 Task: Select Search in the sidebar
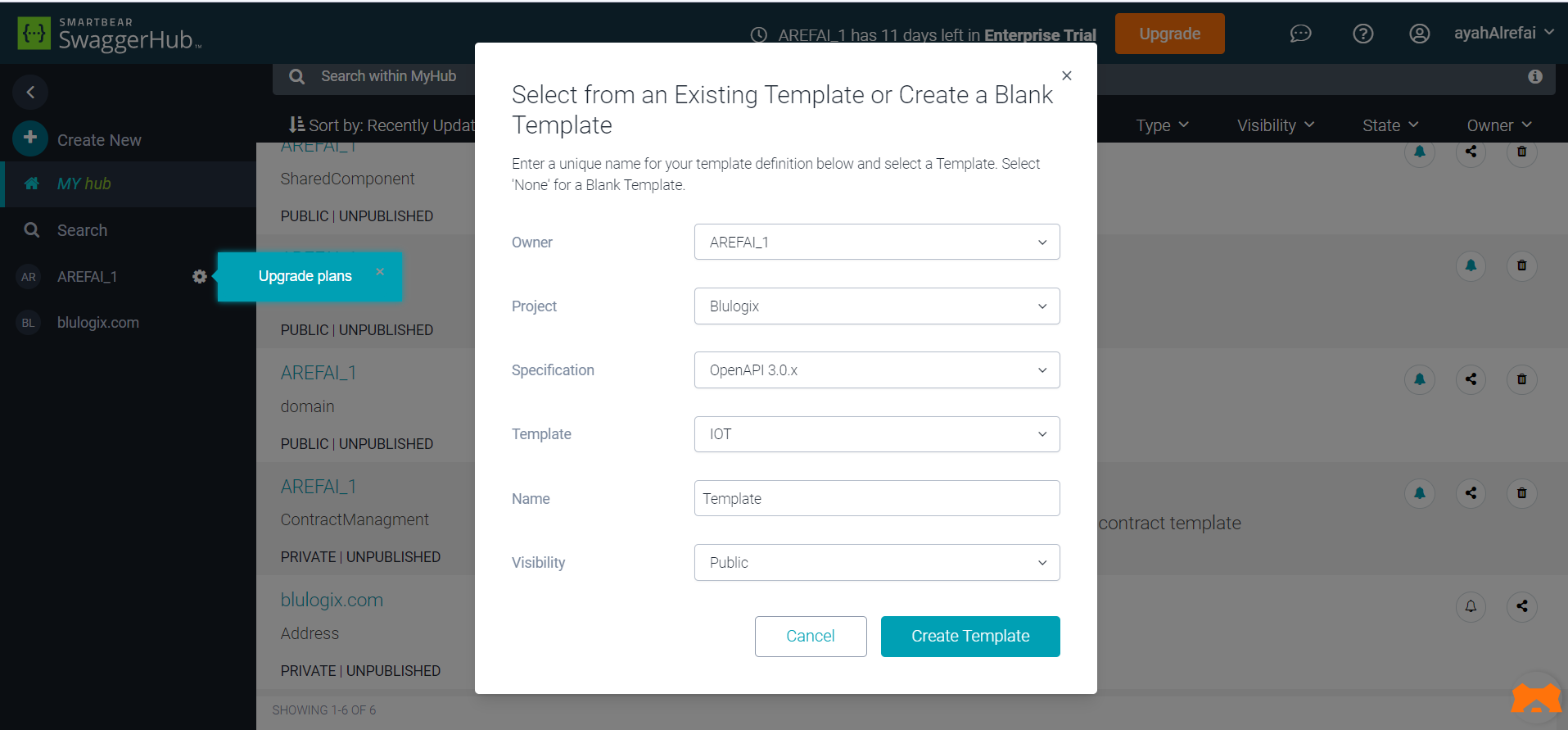82,230
